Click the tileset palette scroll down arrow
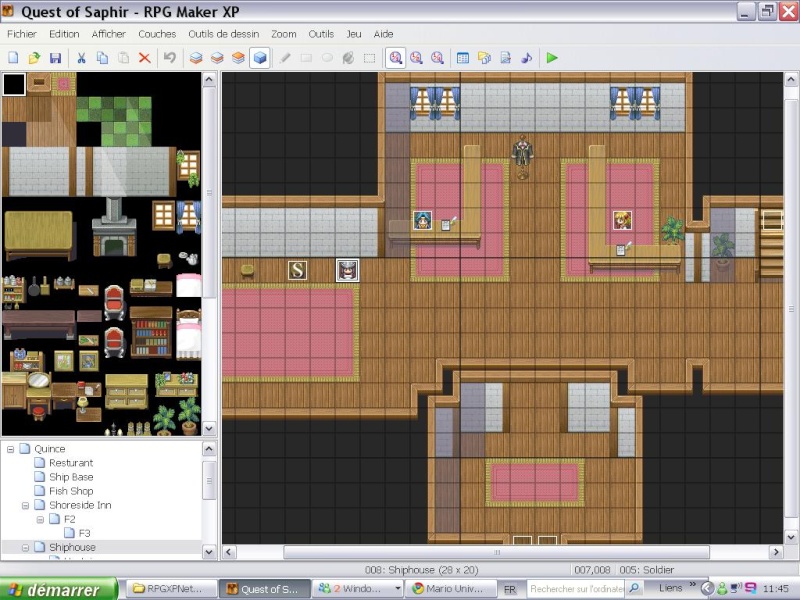Screen dimensions: 800x600 209,429
